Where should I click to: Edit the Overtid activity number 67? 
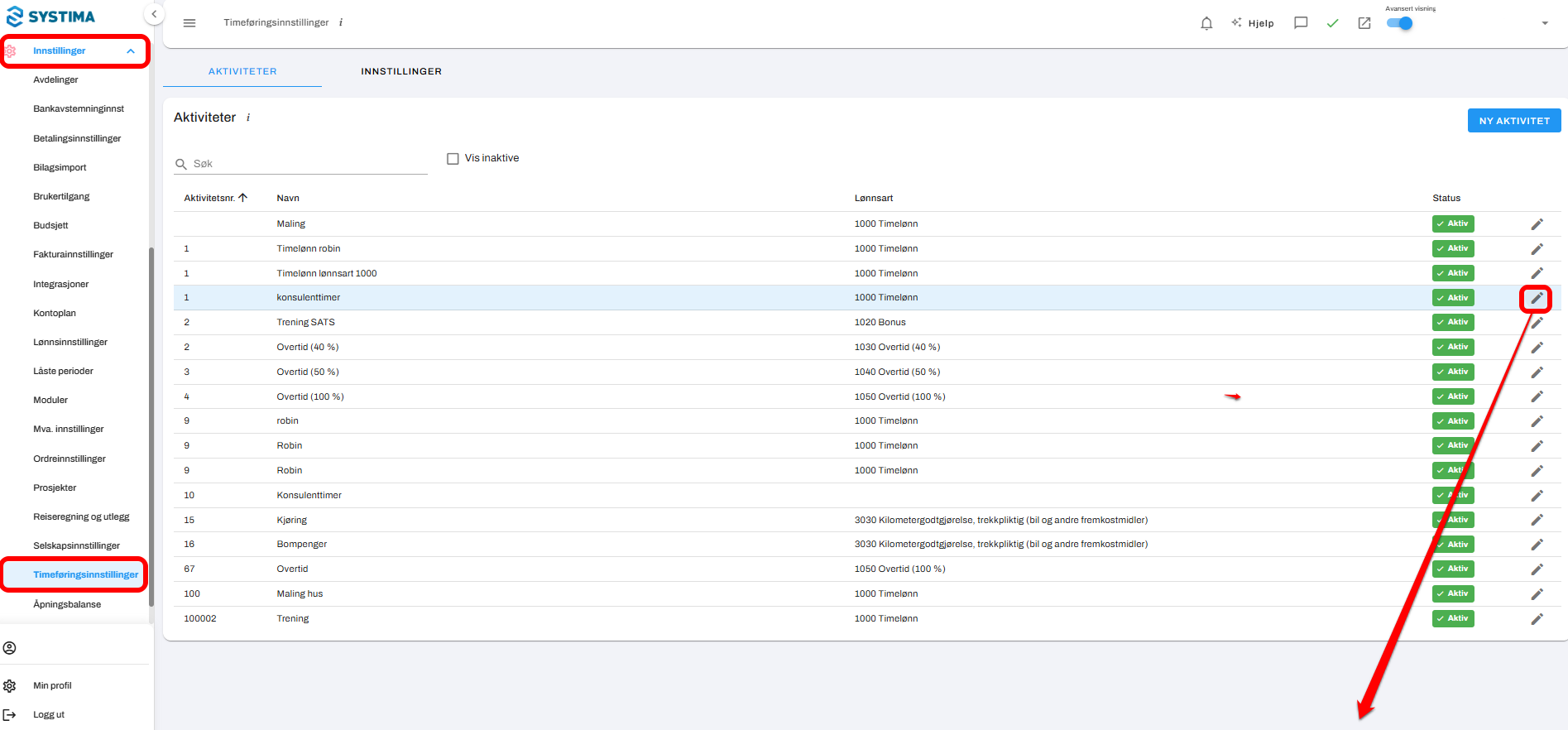coord(1537,569)
